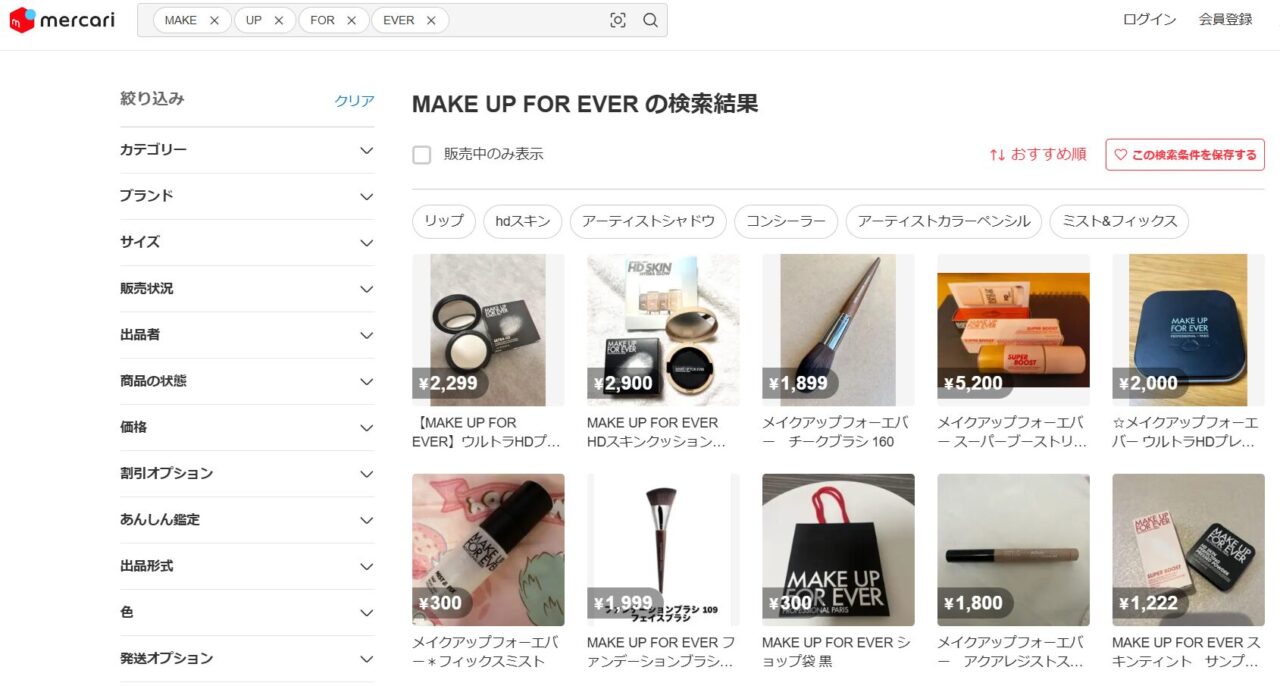This screenshot has width=1280, height=686.
Task: Expand the カテゴリー filter
Action: (247, 150)
